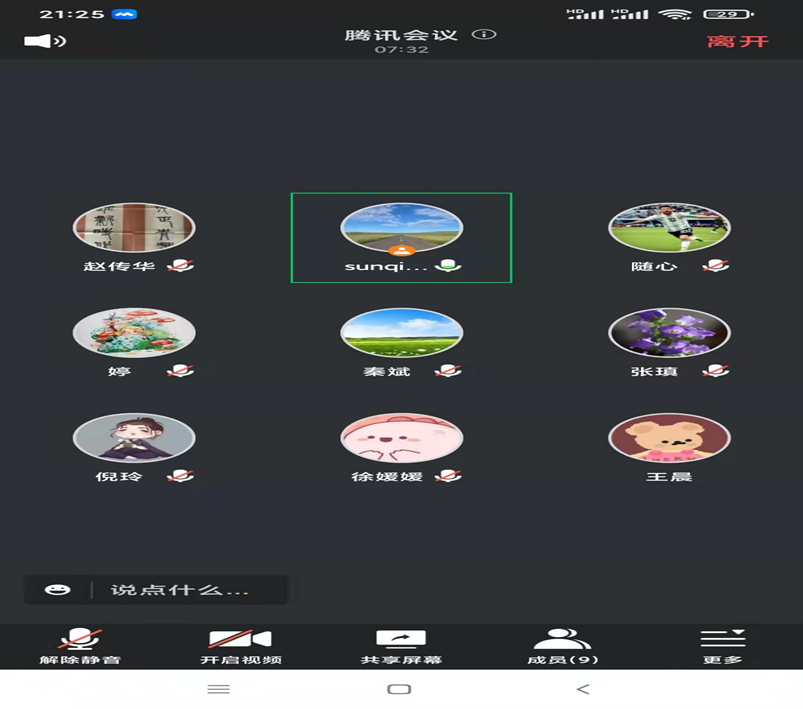Screen dimensions: 803x709
Task: Tap 秦斌's green meadow avatar
Action: [402, 333]
